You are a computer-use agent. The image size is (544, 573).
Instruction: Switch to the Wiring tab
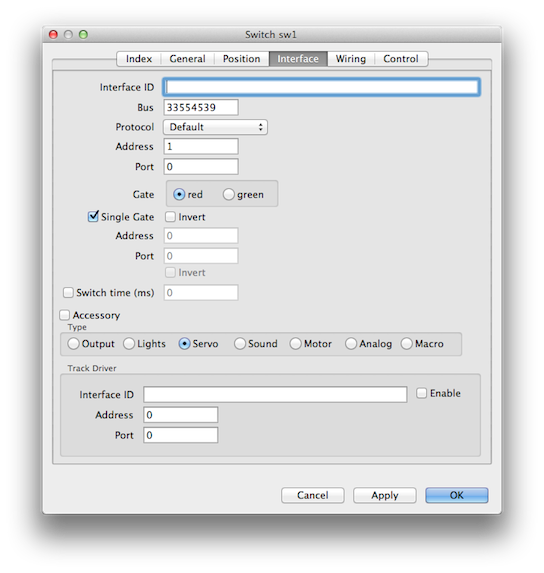point(350,59)
